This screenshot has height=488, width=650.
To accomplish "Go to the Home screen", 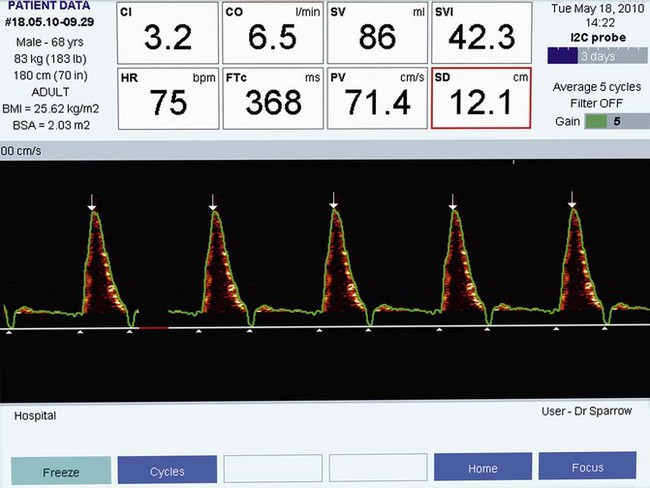I will tap(482, 469).
